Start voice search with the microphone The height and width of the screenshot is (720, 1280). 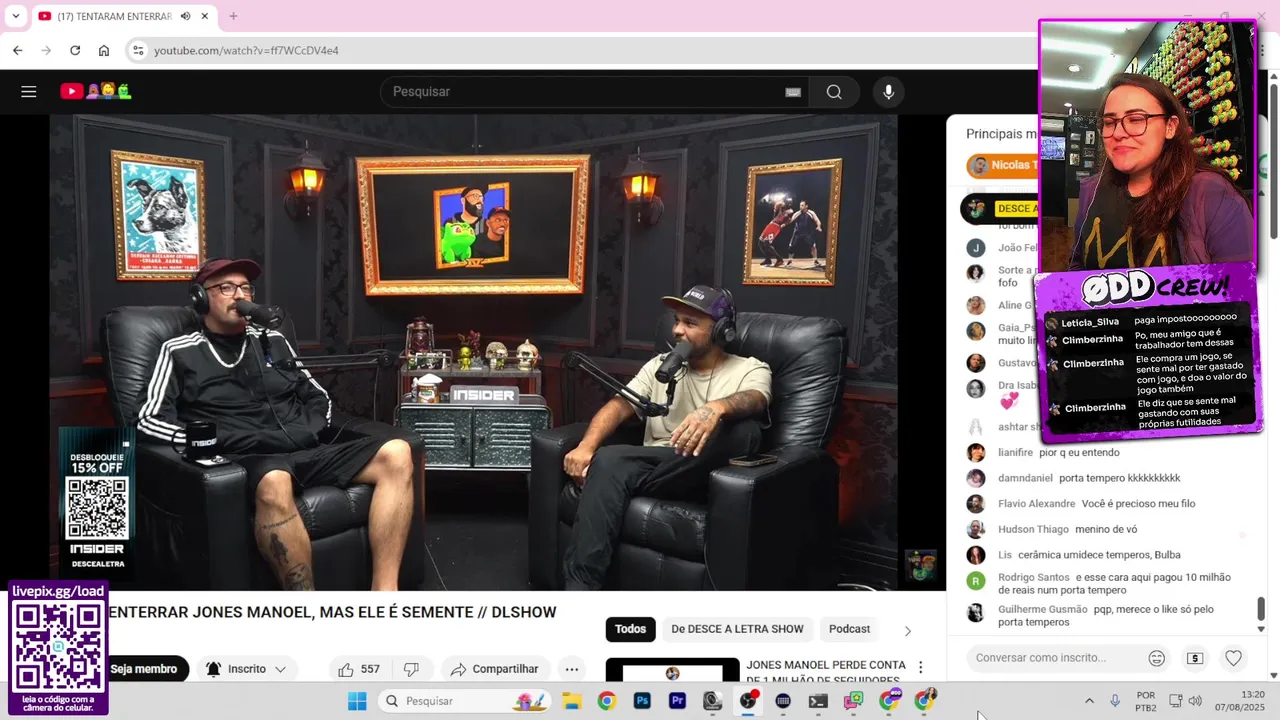click(888, 92)
